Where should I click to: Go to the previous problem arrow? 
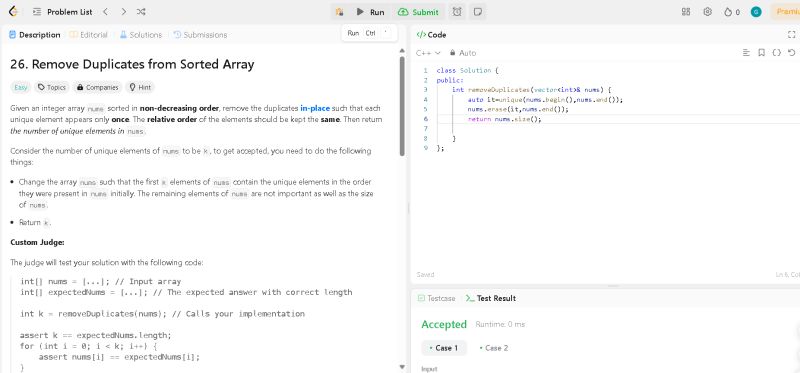[105, 12]
